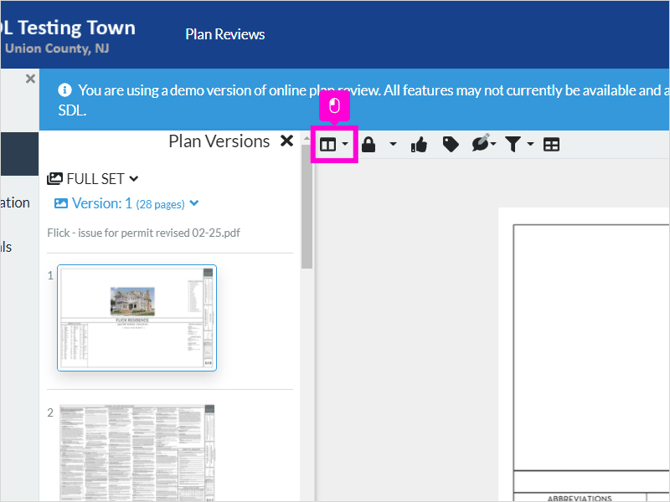The image size is (670, 502).
Task: Click the FULL SET images icon
Action: click(55, 179)
